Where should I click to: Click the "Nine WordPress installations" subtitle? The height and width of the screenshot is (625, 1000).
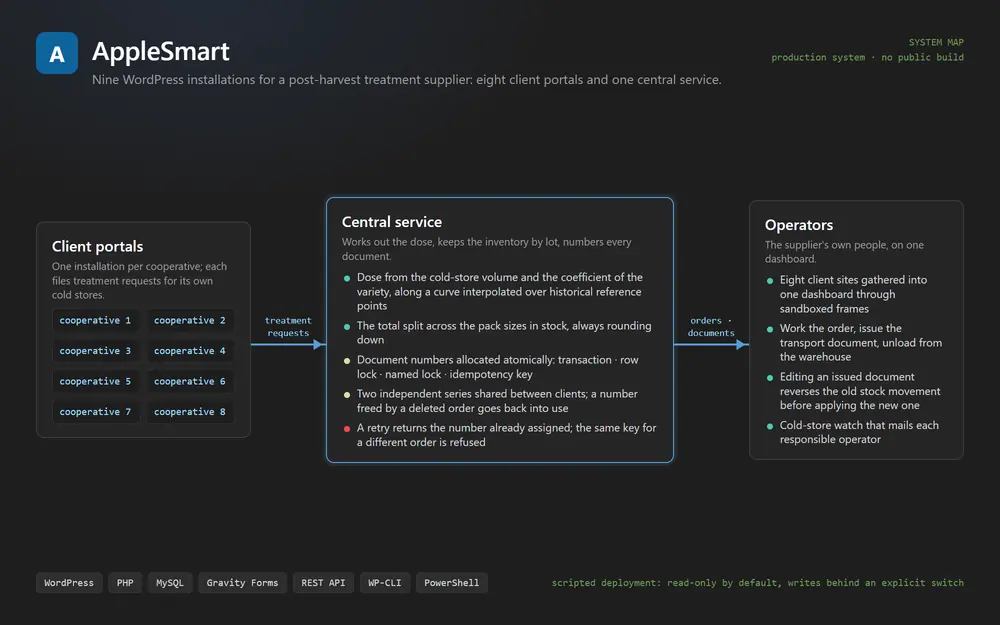click(x=407, y=80)
